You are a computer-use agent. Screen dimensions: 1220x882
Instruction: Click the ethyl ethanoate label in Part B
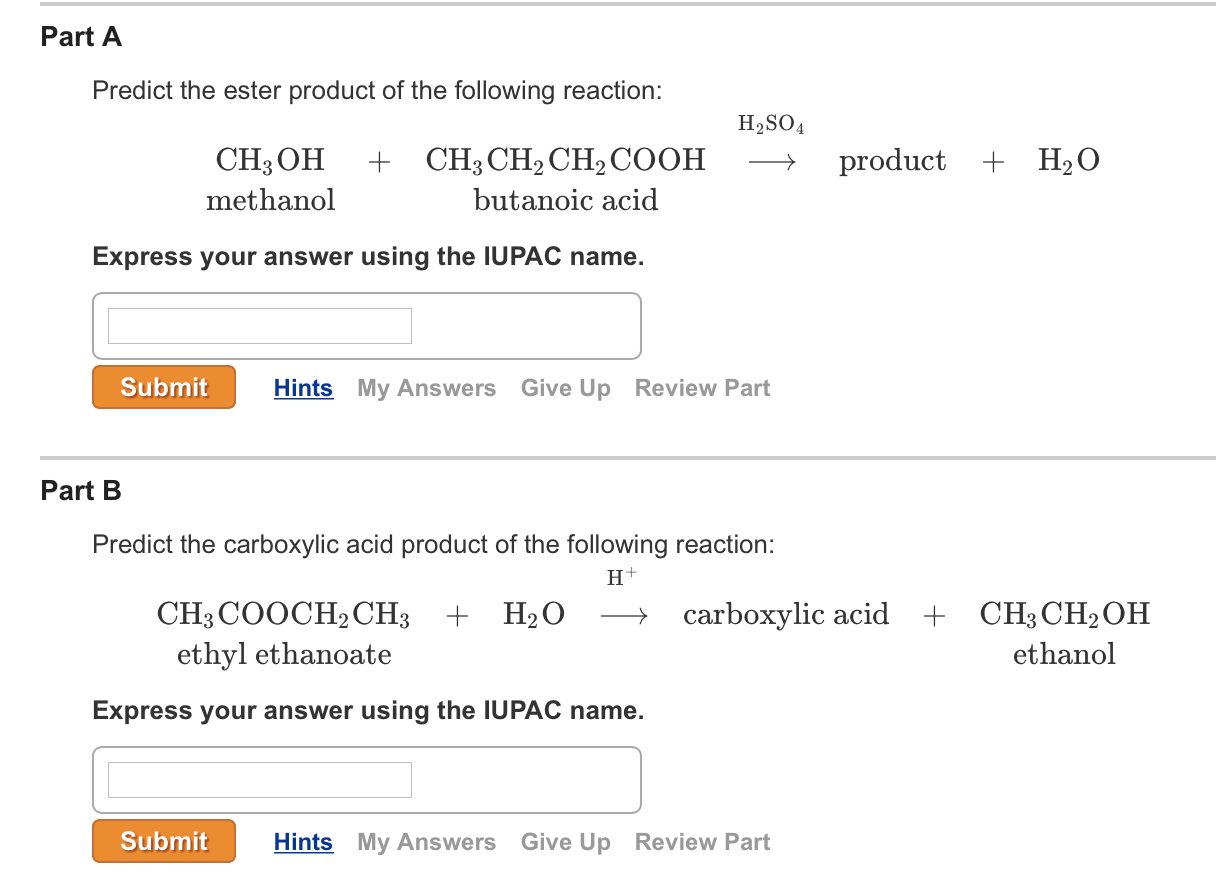tap(283, 654)
